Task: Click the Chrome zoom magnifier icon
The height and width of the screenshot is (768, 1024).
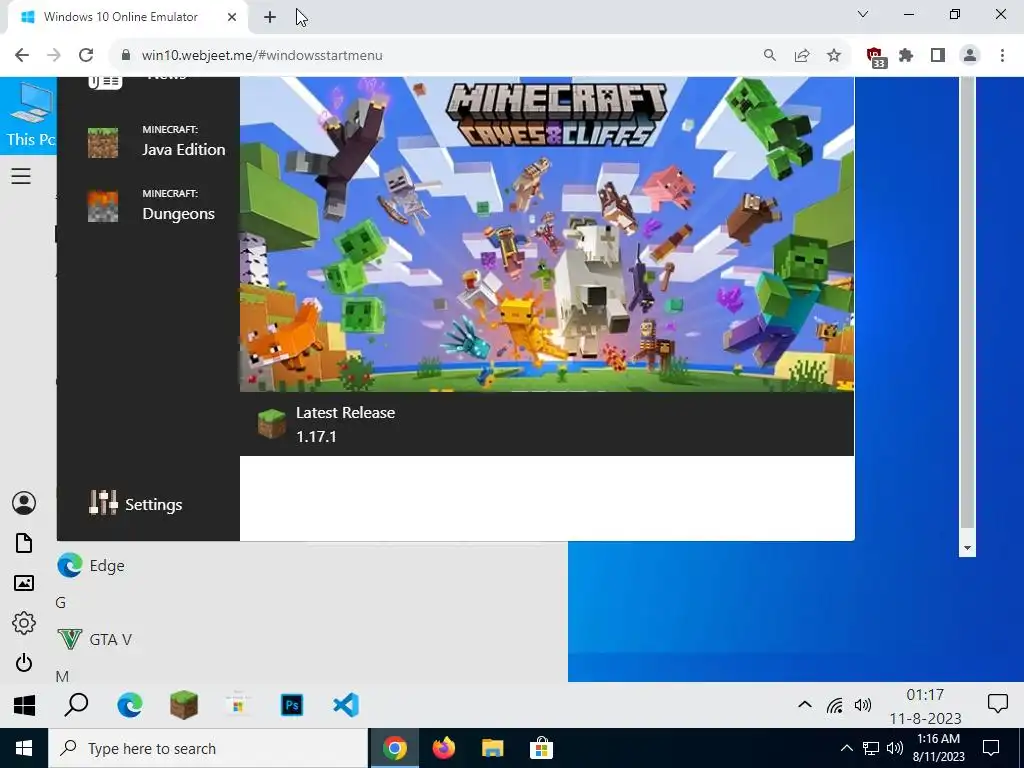Action: (770, 56)
